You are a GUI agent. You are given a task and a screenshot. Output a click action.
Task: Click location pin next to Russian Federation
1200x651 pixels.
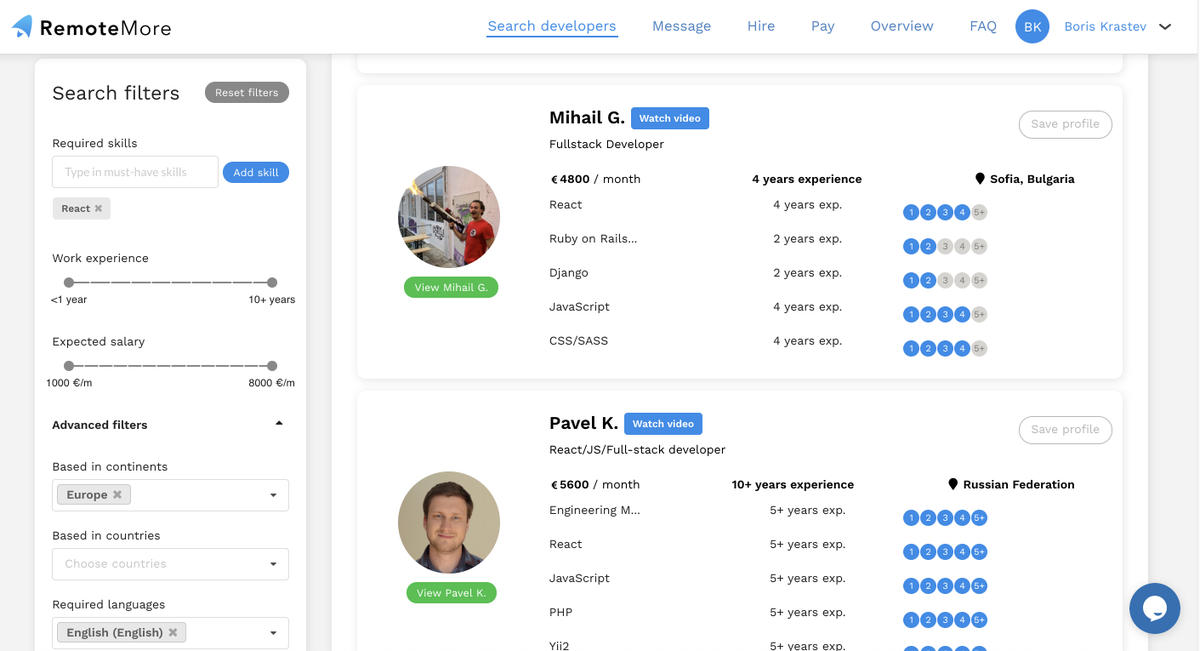pos(953,484)
